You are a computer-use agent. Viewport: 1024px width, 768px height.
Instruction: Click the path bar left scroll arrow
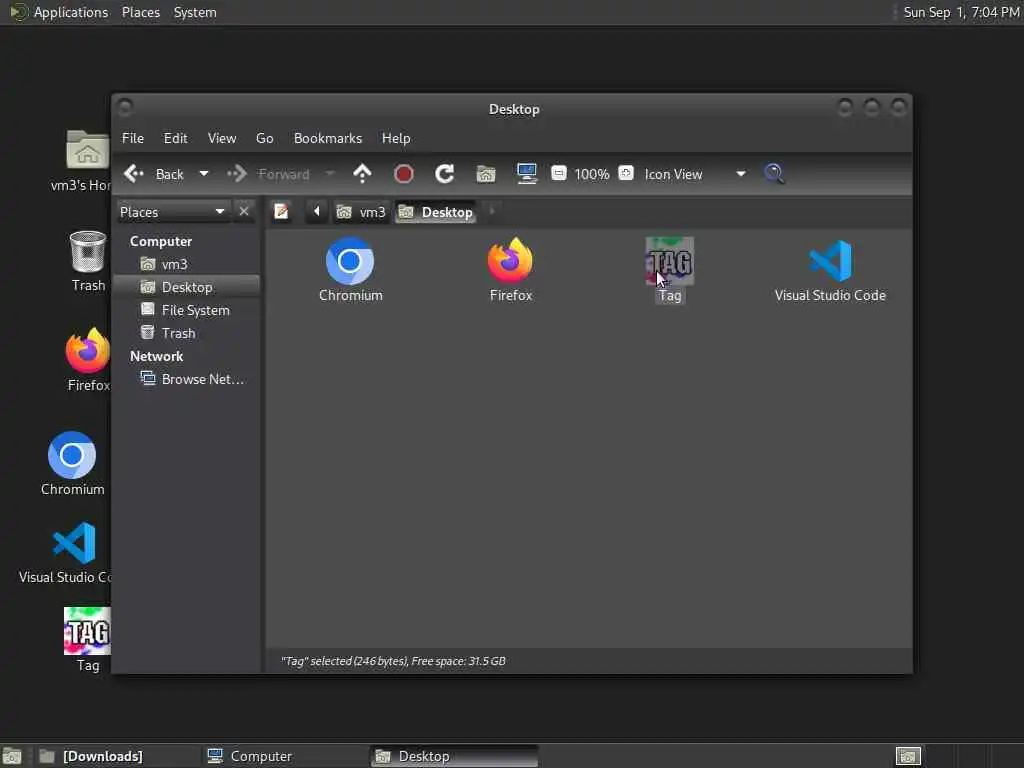(317, 212)
